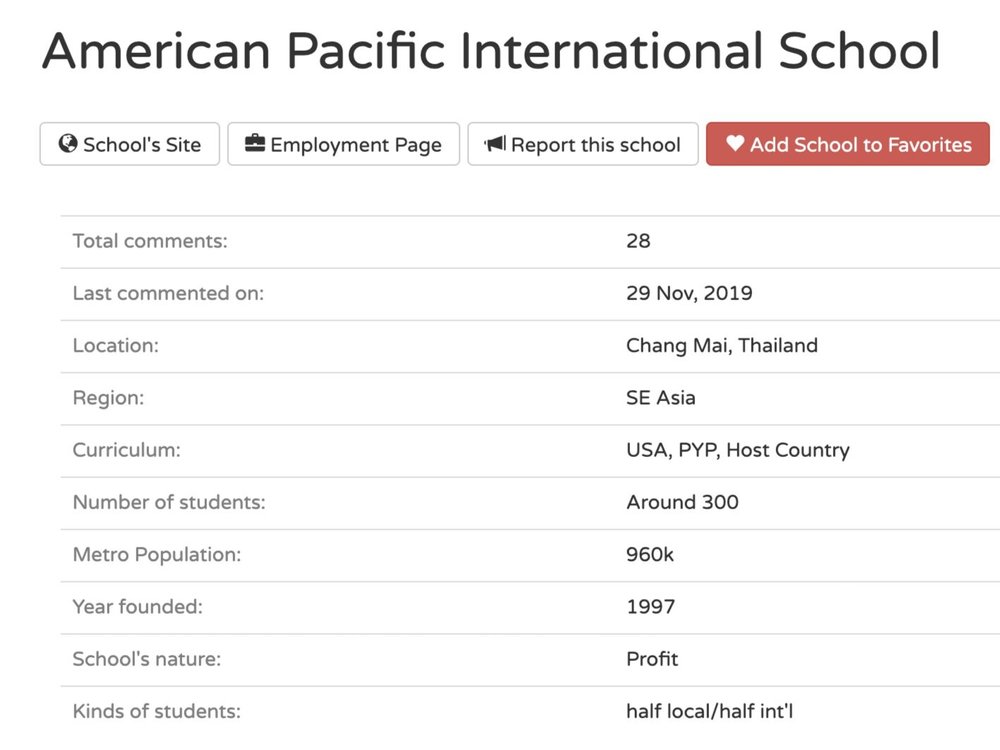Select the 'Number of students:' label
Viewport: 1000px width, 750px height.
pyautogui.click(x=169, y=503)
